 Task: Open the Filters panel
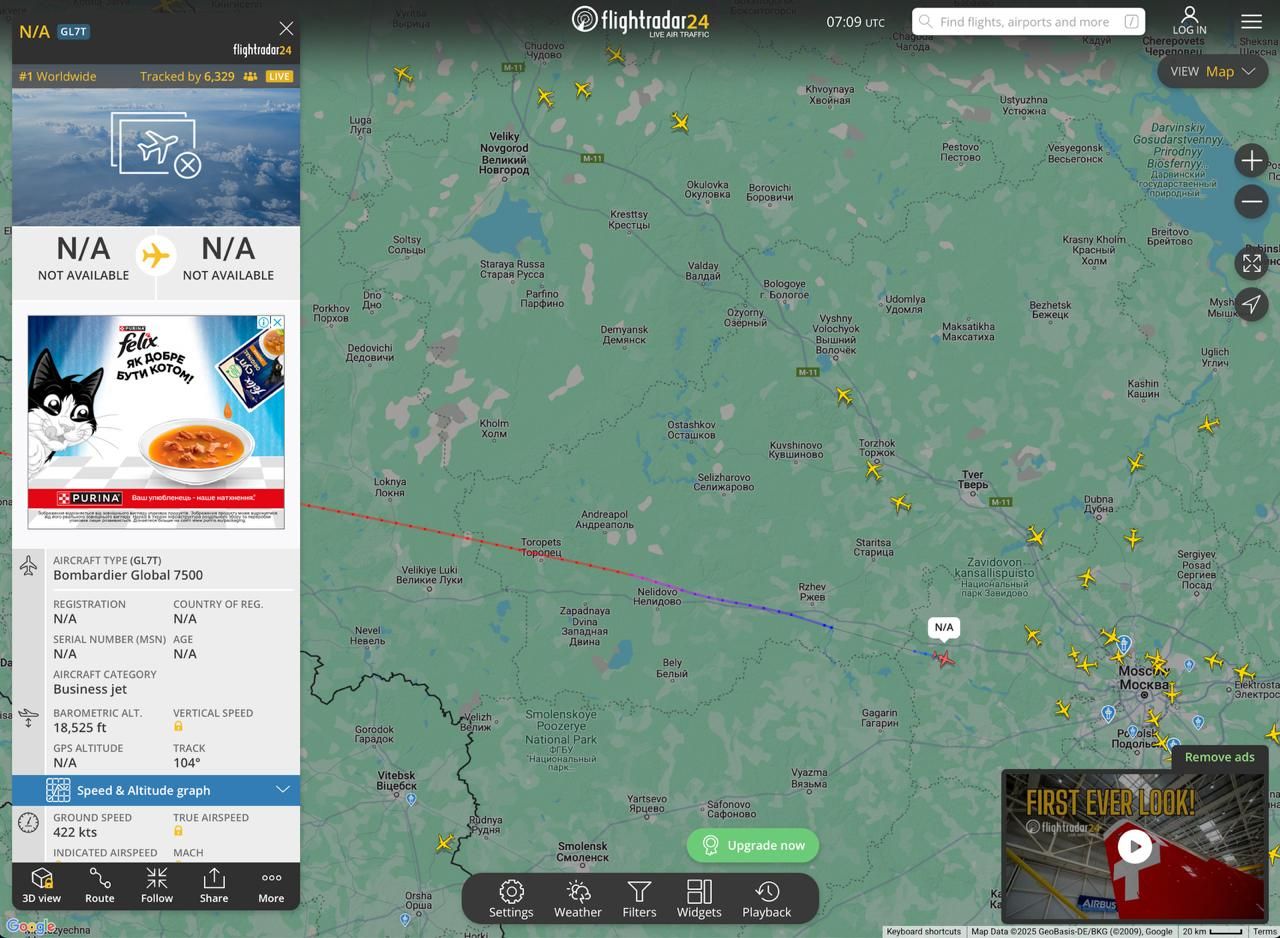pos(639,898)
